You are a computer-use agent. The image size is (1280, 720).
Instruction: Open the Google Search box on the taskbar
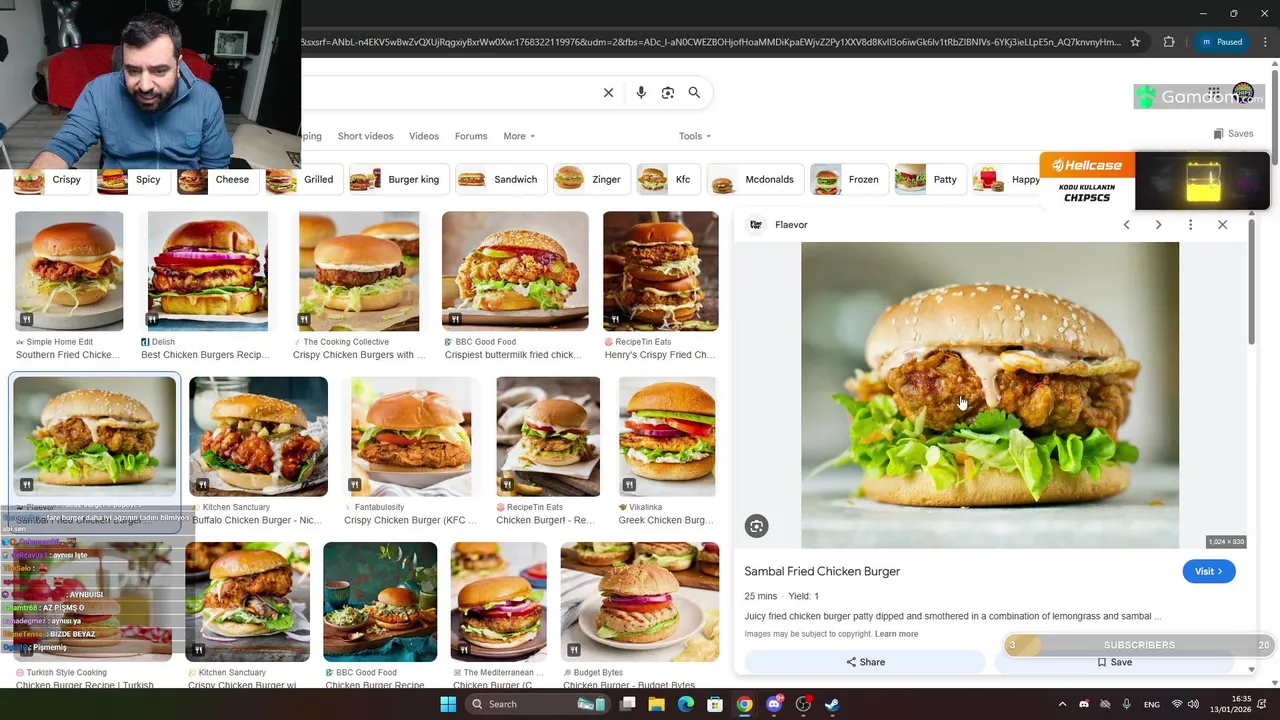(537, 704)
